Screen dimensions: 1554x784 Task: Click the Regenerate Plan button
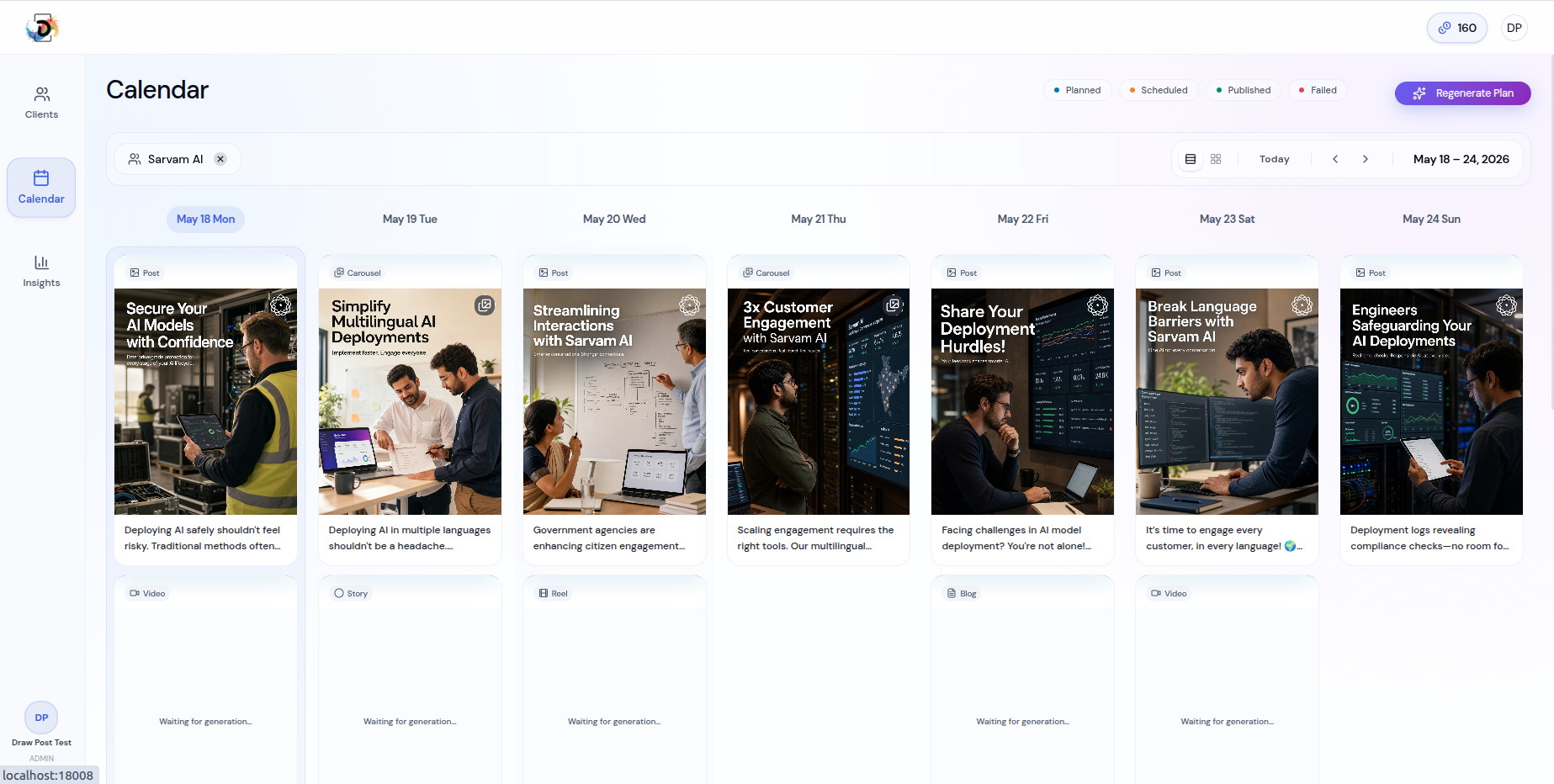click(x=1463, y=93)
